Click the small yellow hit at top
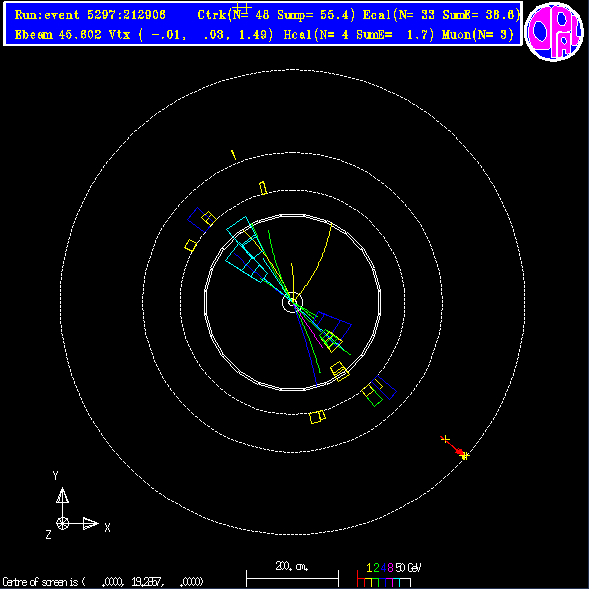 [x=234, y=155]
